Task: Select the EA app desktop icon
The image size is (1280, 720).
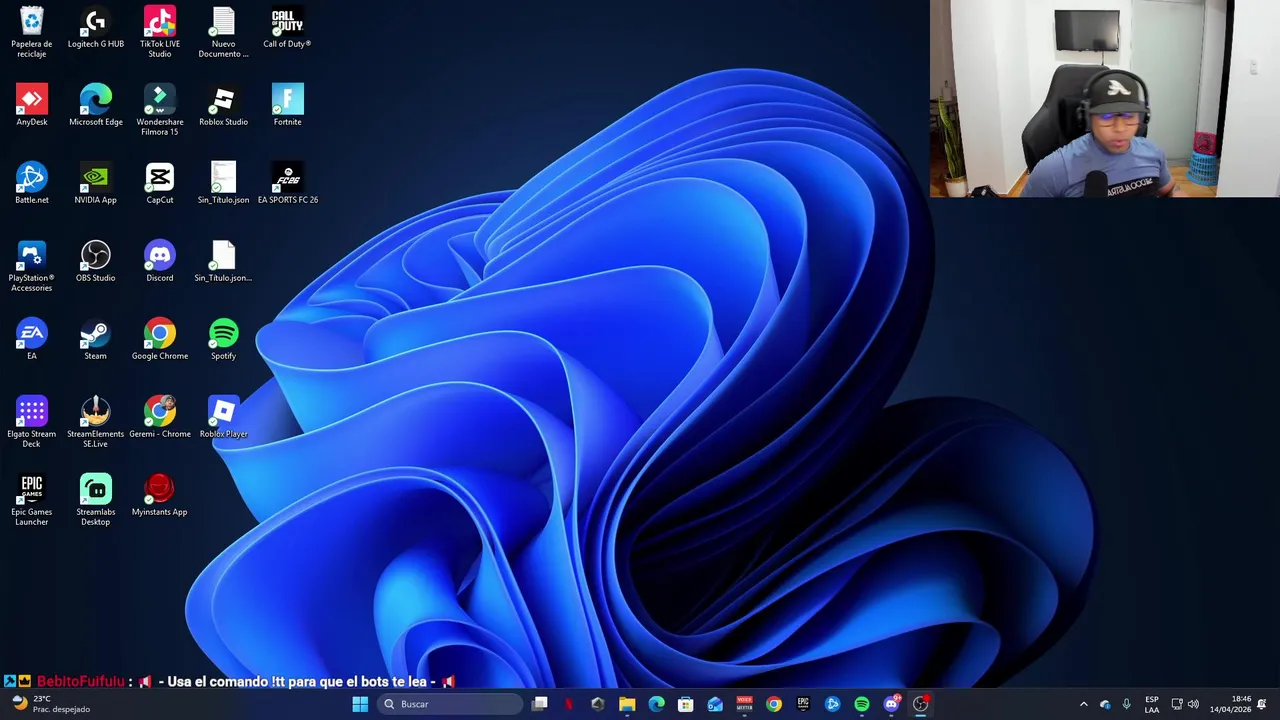Action: tap(32, 340)
